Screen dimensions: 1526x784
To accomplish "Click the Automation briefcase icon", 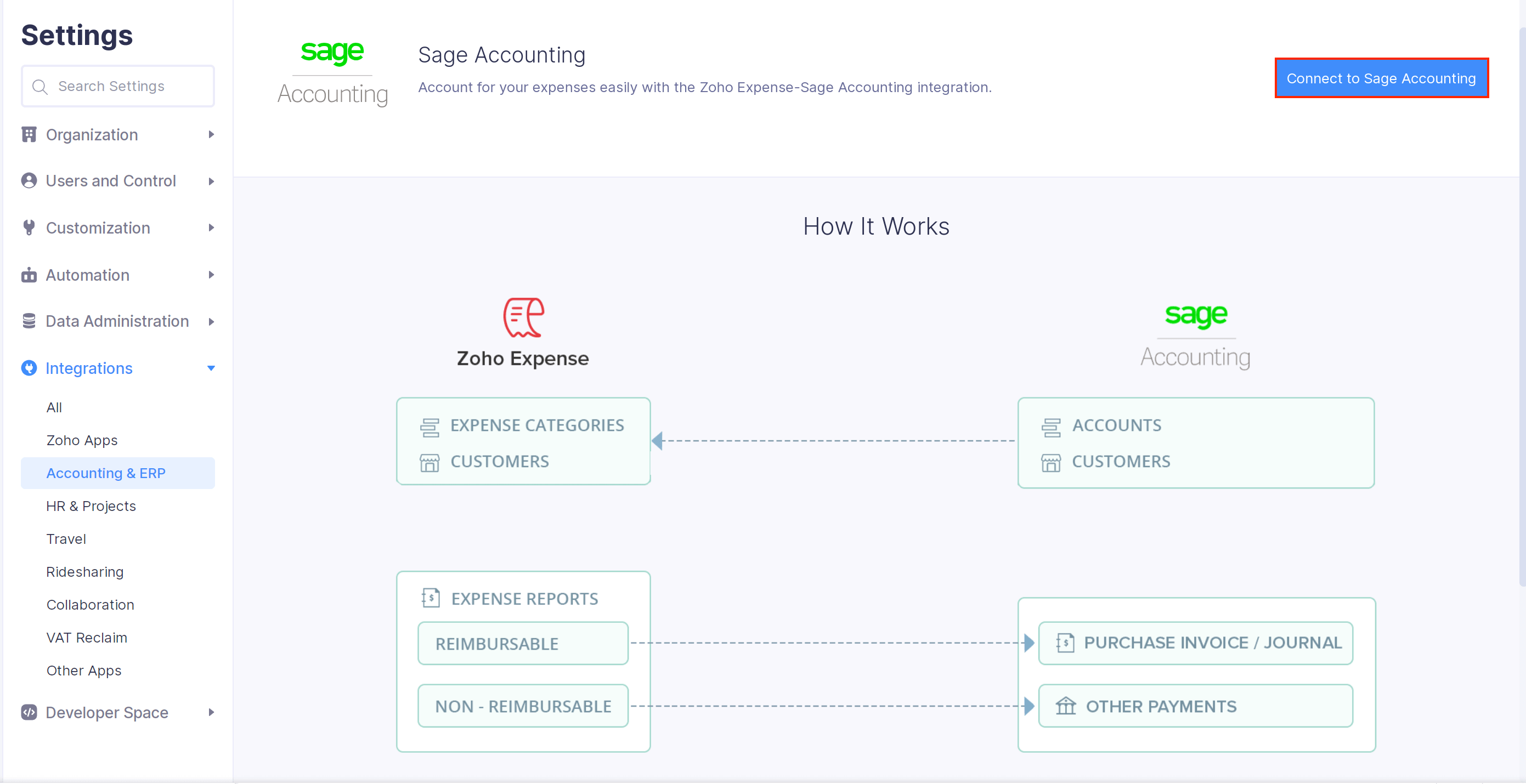I will coord(29,275).
